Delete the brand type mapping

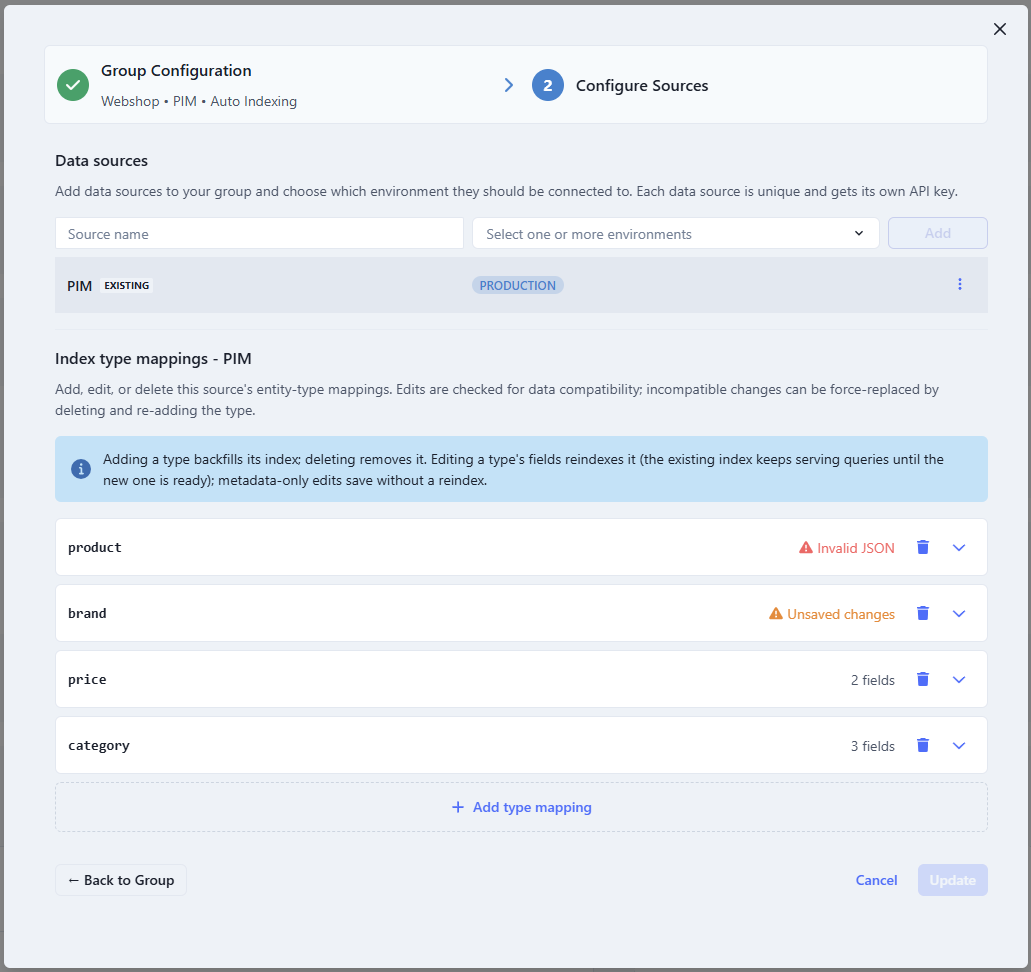(923, 613)
